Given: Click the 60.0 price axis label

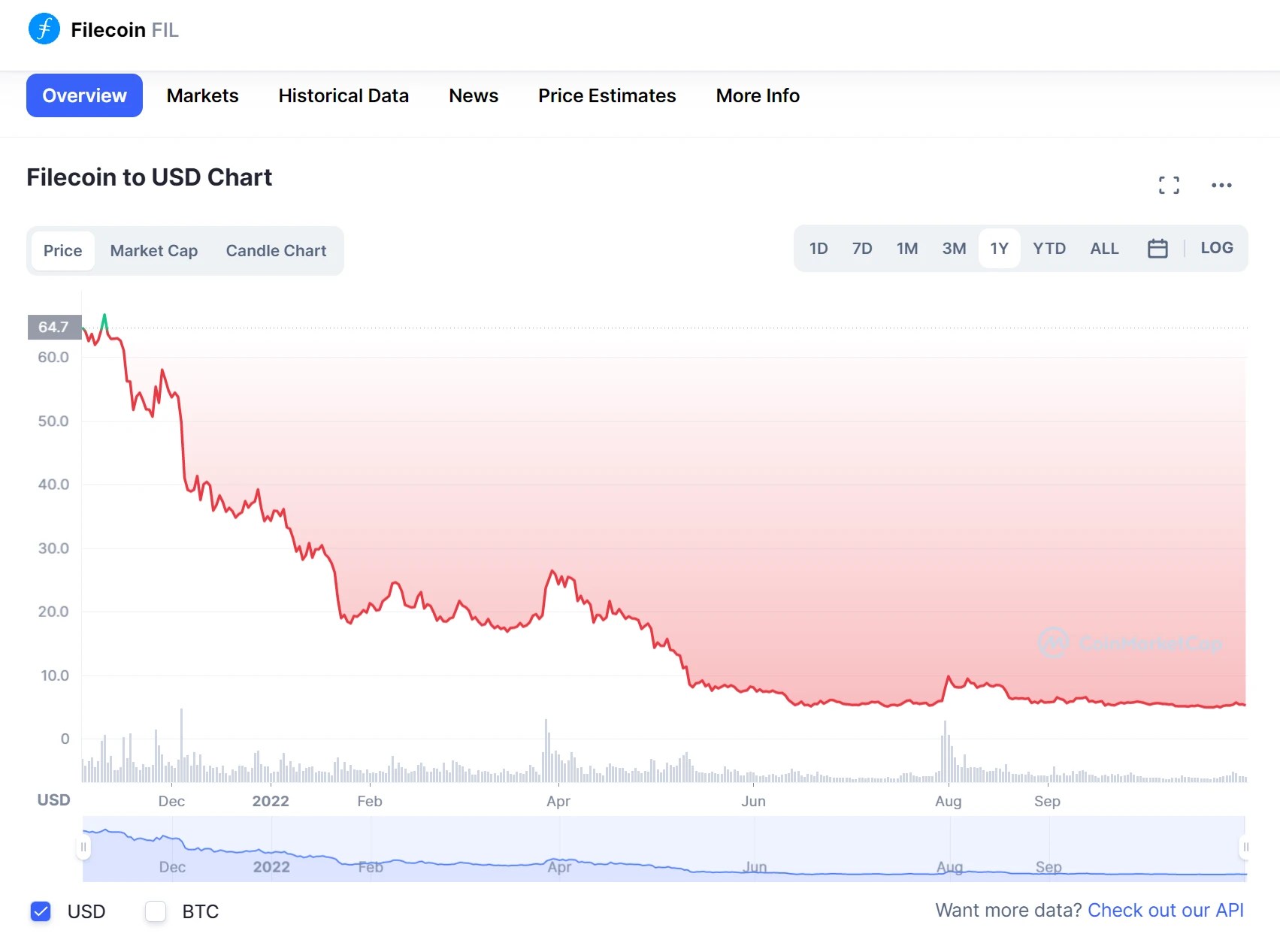Looking at the screenshot, I should click(53, 357).
